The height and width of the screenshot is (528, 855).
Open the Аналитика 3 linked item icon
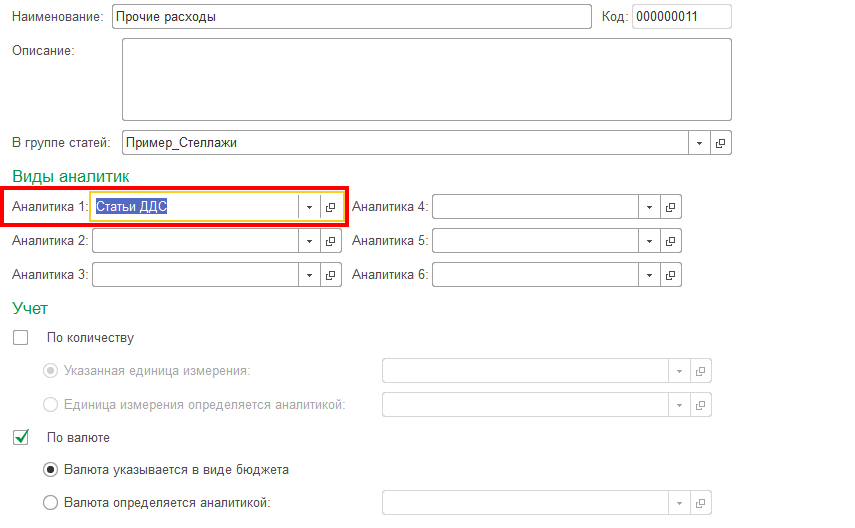[x=330, y=274]
